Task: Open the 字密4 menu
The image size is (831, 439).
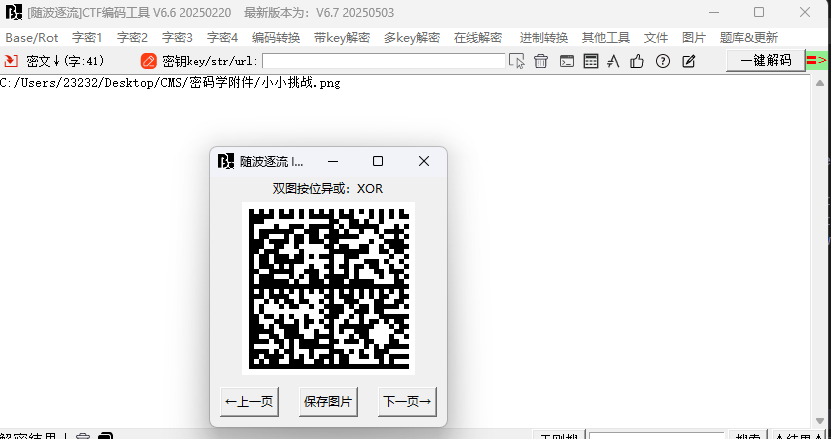Action: click(223, 38)
